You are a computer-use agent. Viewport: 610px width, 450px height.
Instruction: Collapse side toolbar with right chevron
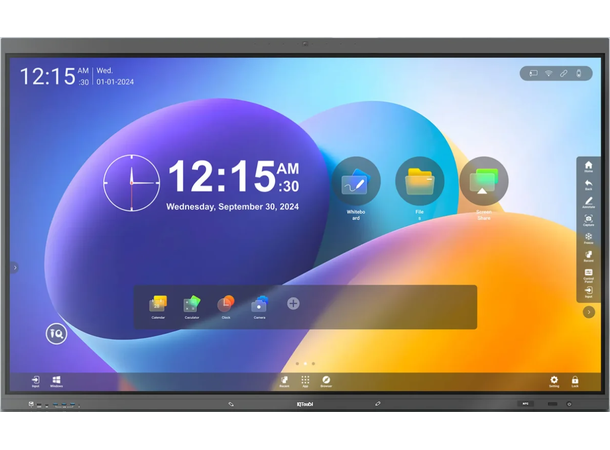pos(589,312)
